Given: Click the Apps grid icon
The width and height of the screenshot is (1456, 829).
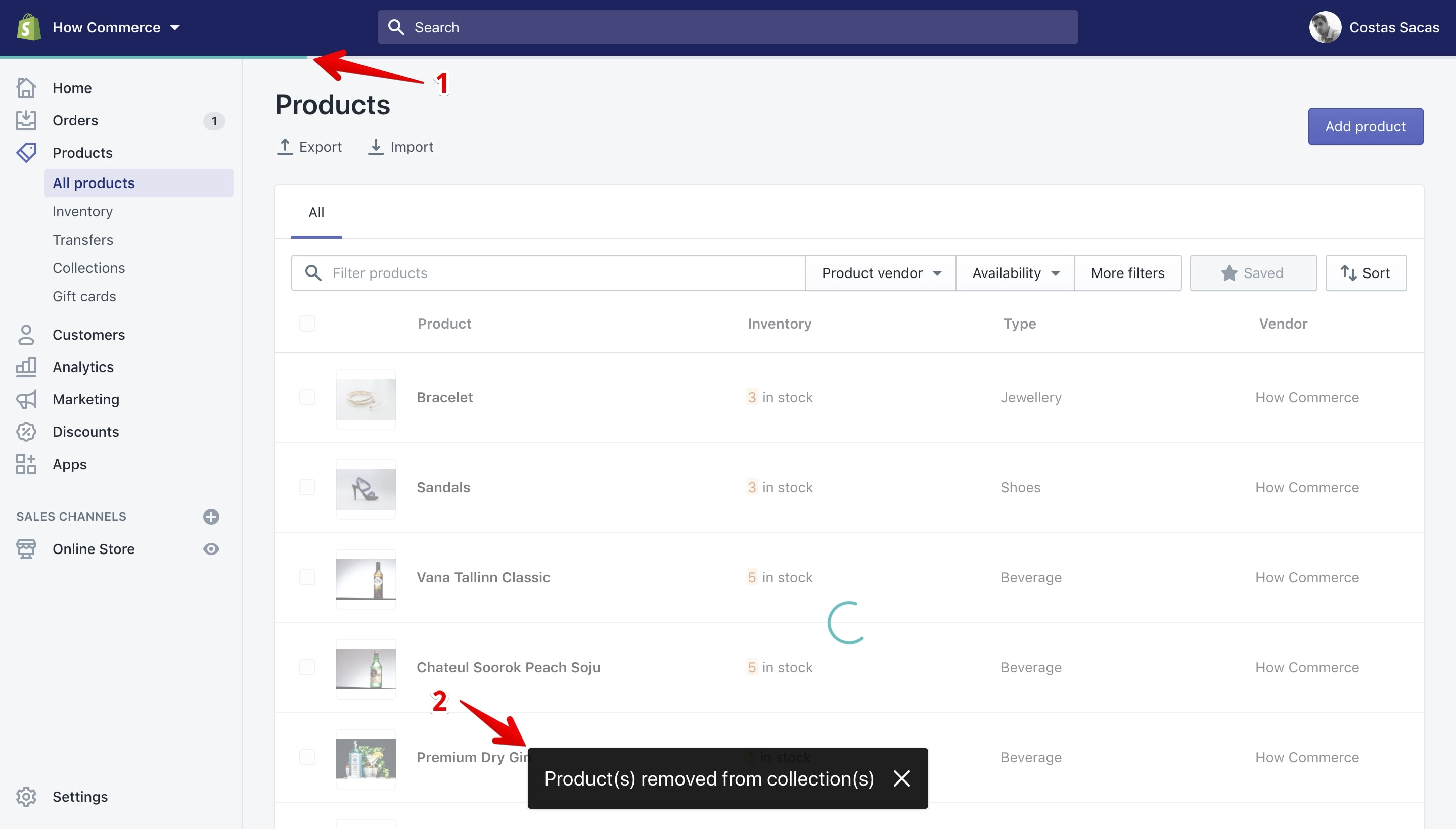Looking at the screenshot, I should point(26,464).
